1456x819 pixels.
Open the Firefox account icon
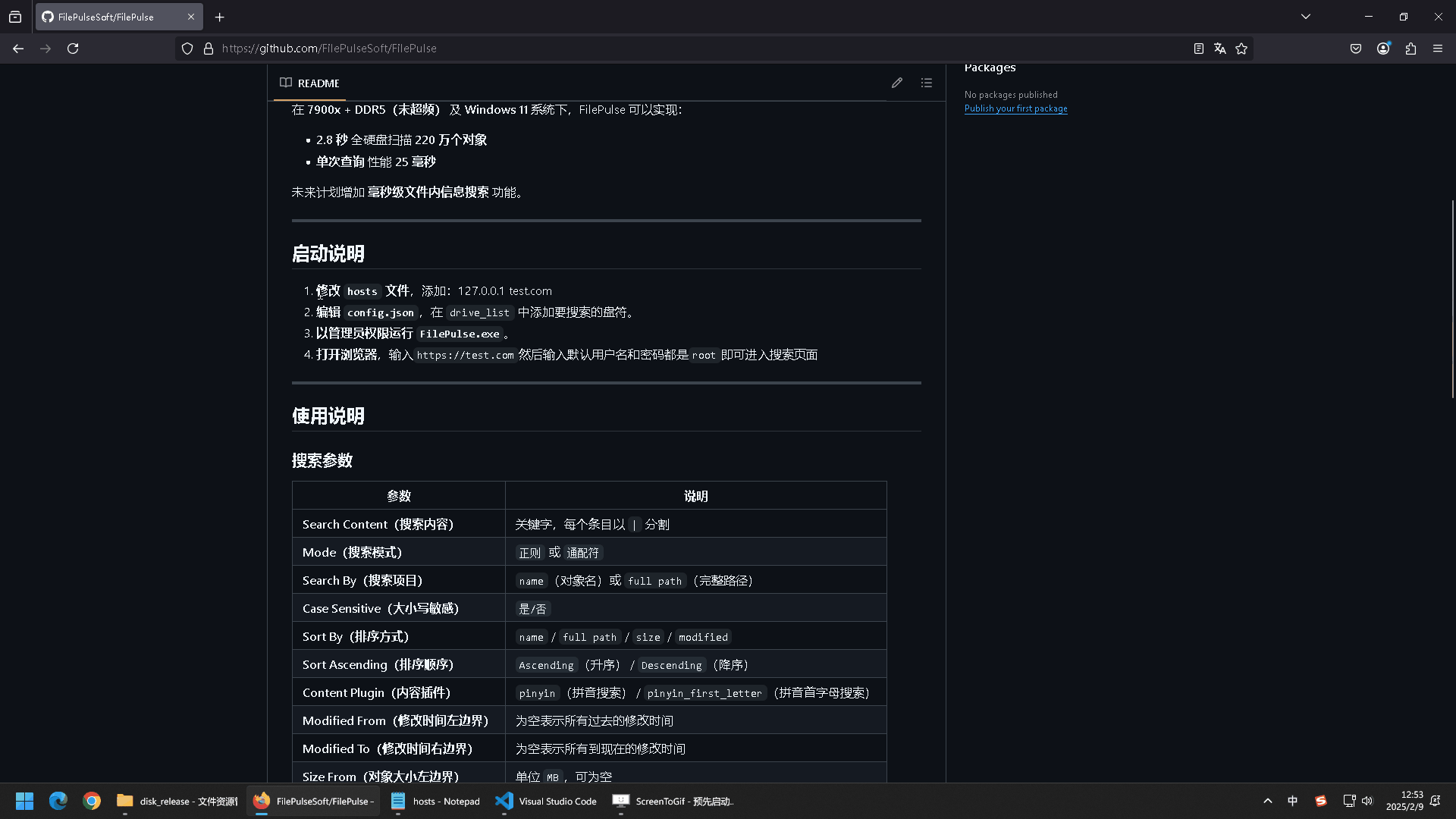[1383, 49]
